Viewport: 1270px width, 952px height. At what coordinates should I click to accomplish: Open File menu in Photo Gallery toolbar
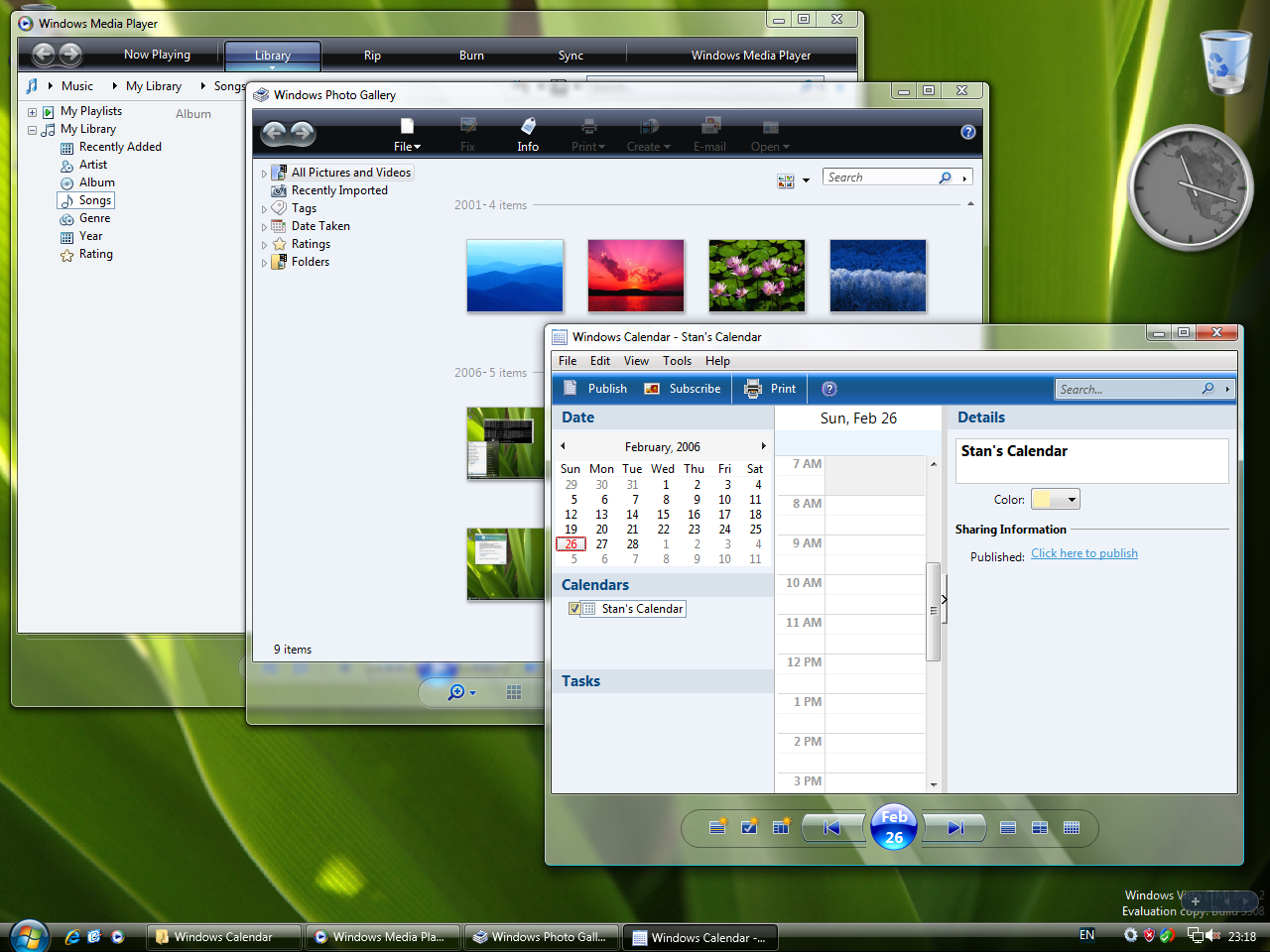[x=407, y=135]
